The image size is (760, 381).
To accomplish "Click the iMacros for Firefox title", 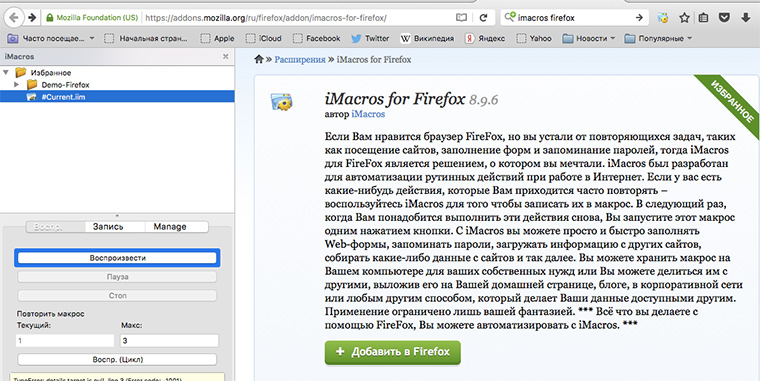I will pyautogui.click(x=395, y=99).
